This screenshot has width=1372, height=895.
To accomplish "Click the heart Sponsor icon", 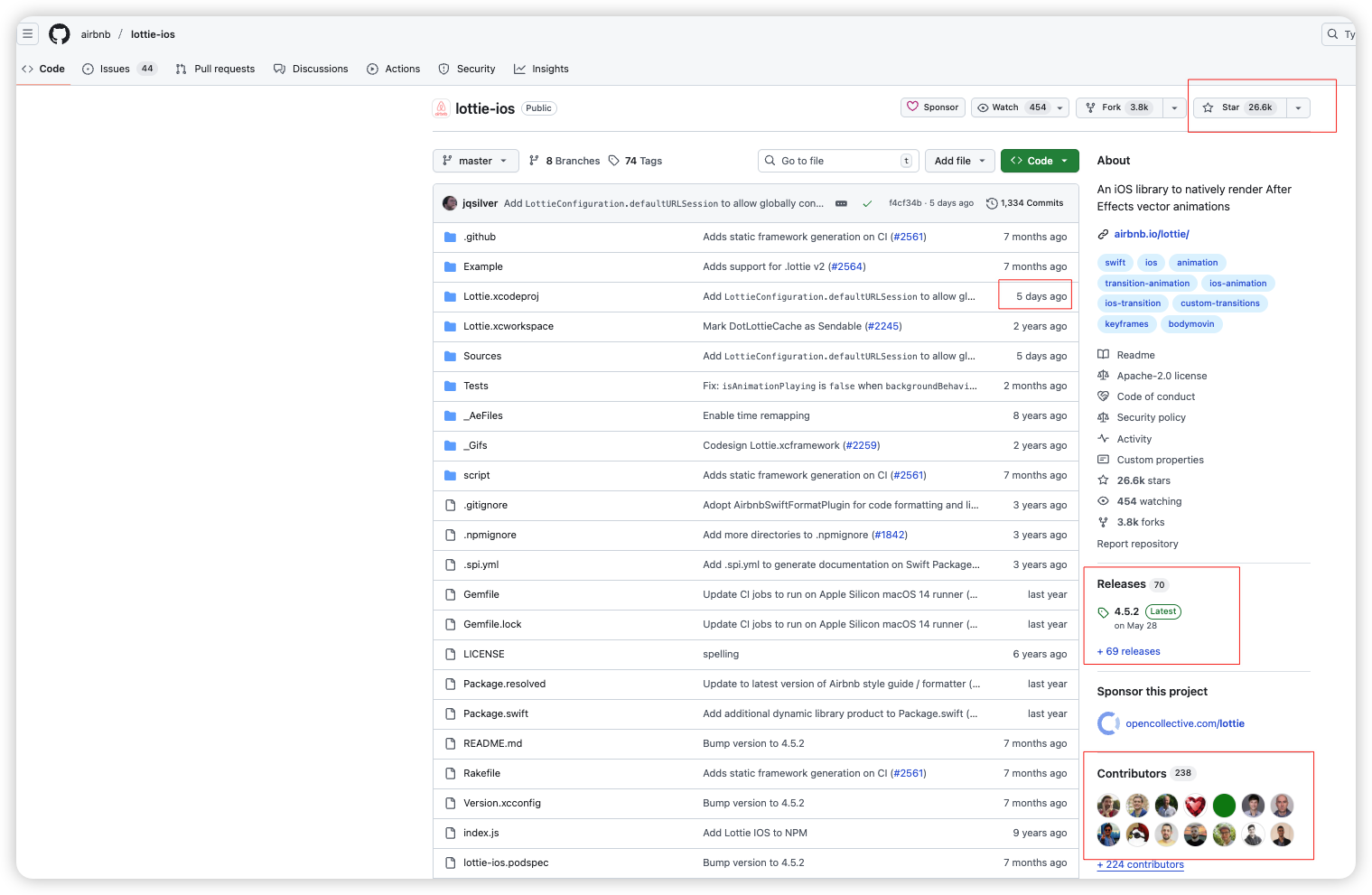I will coord(913,107).
